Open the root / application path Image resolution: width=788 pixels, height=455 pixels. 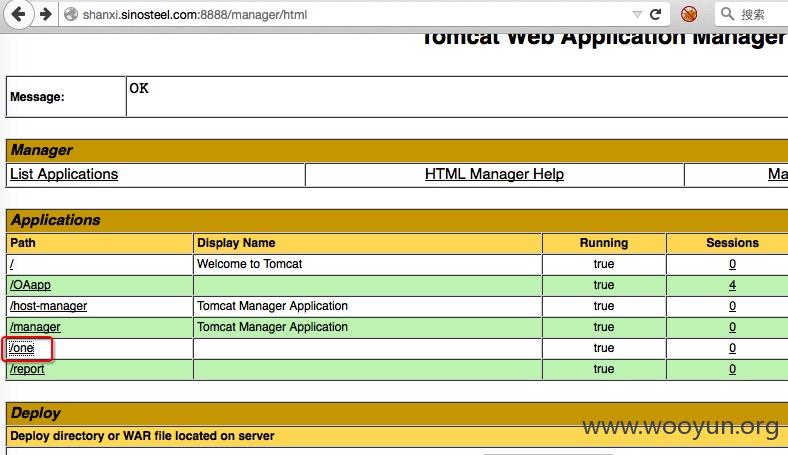click(12, 264)
